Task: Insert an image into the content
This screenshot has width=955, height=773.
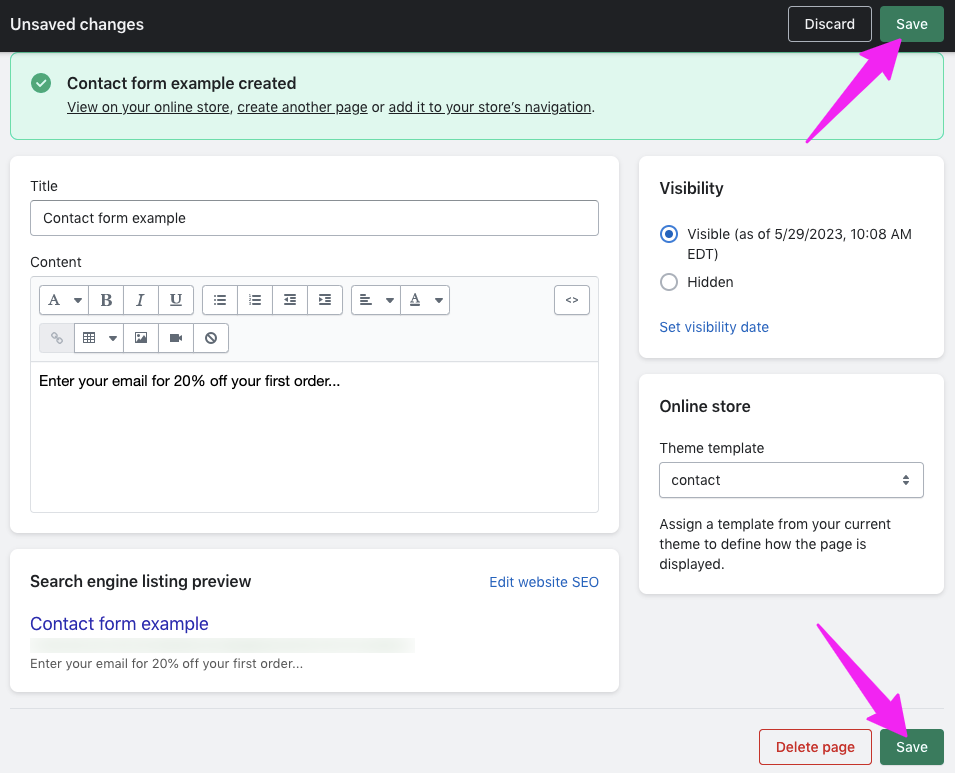Action: pyautogui.click(x=141, y=338)
